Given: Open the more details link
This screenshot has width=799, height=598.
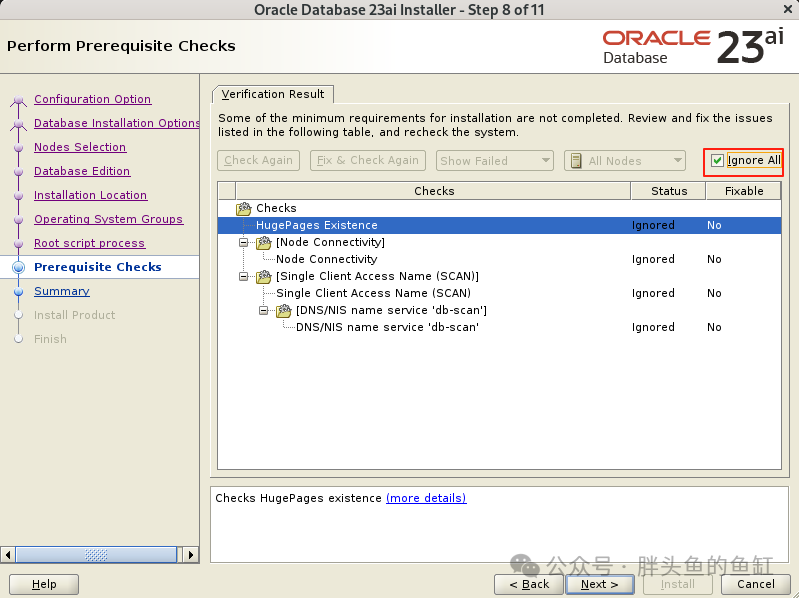Looking at the screenshot, I should pyautogui.click(x=426, y=498).
